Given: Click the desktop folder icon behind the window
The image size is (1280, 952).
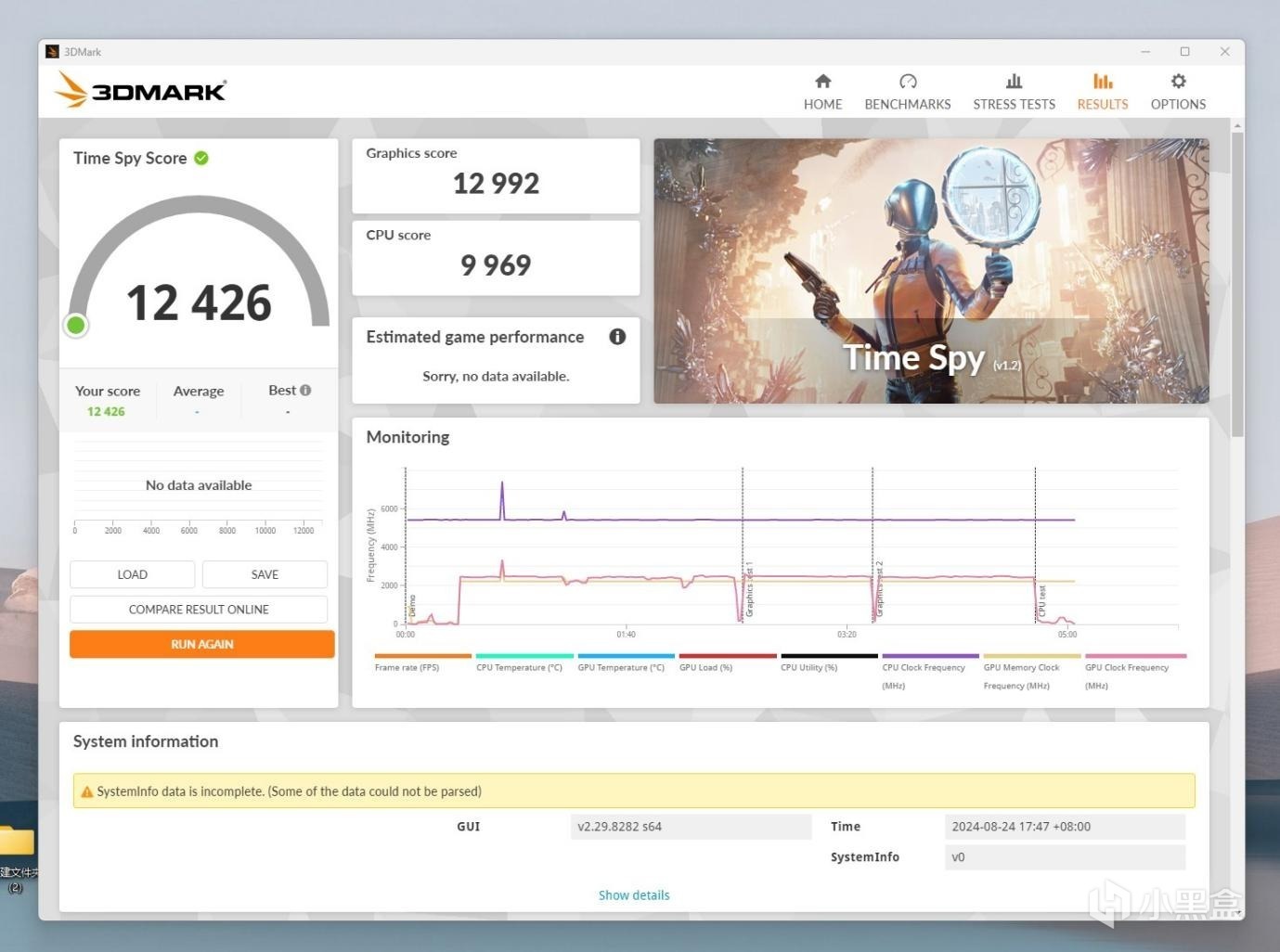Looking at the screenshot, I should point(16,841).
